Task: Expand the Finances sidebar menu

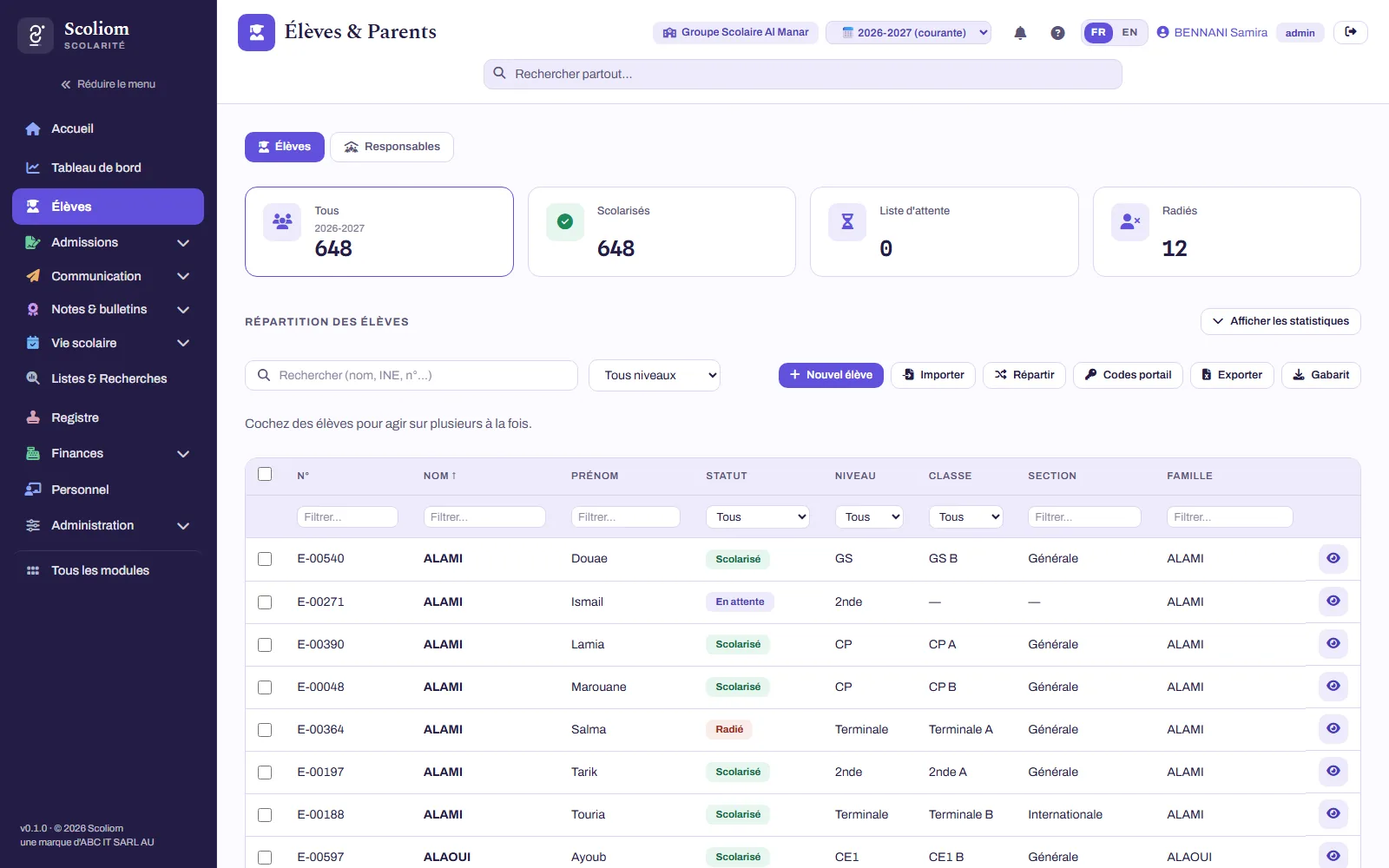Action: [108, 453]
